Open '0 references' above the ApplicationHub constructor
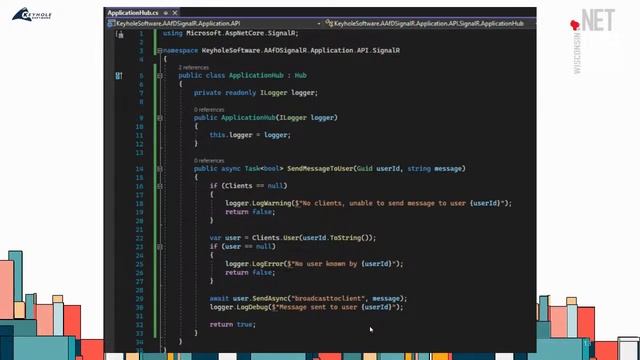Screen dimensions: 640x360 coord(209,110)
